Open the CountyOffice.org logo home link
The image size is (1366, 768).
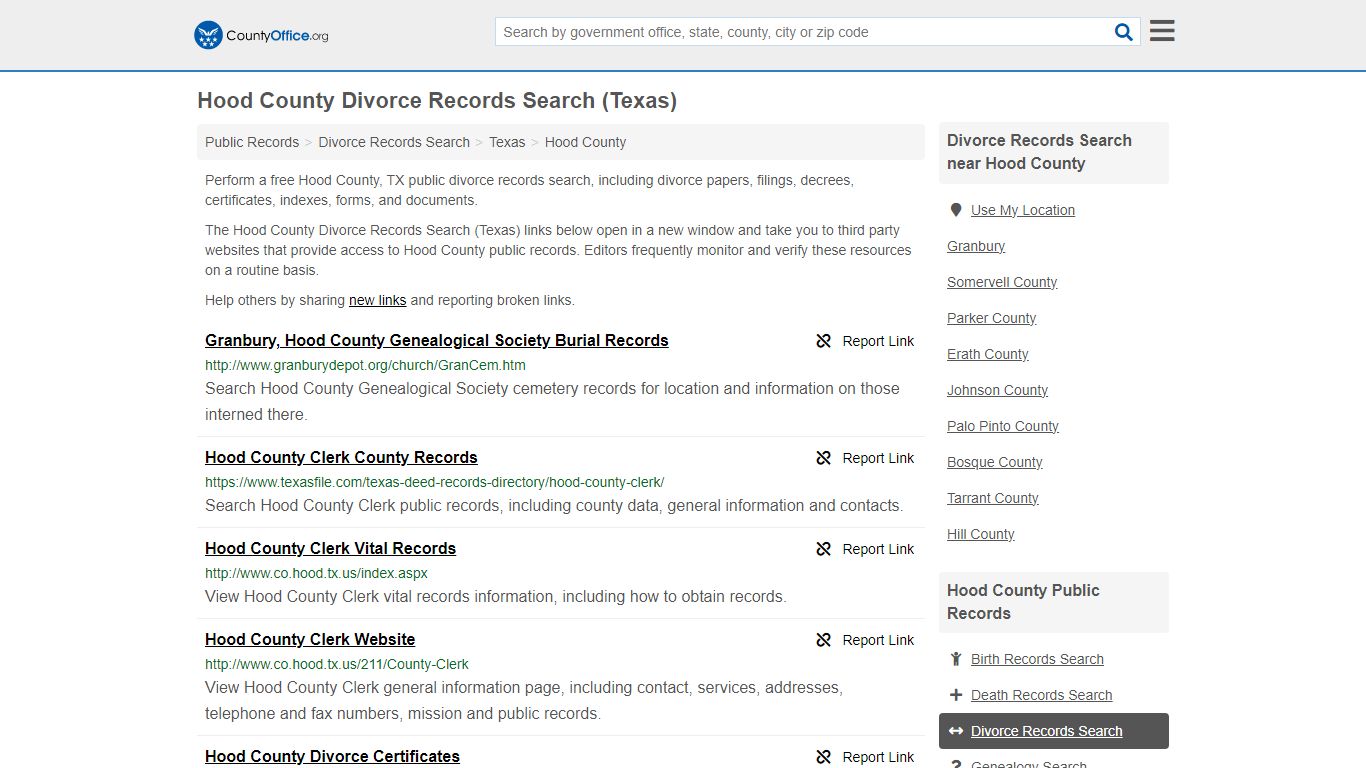(261, 35)
